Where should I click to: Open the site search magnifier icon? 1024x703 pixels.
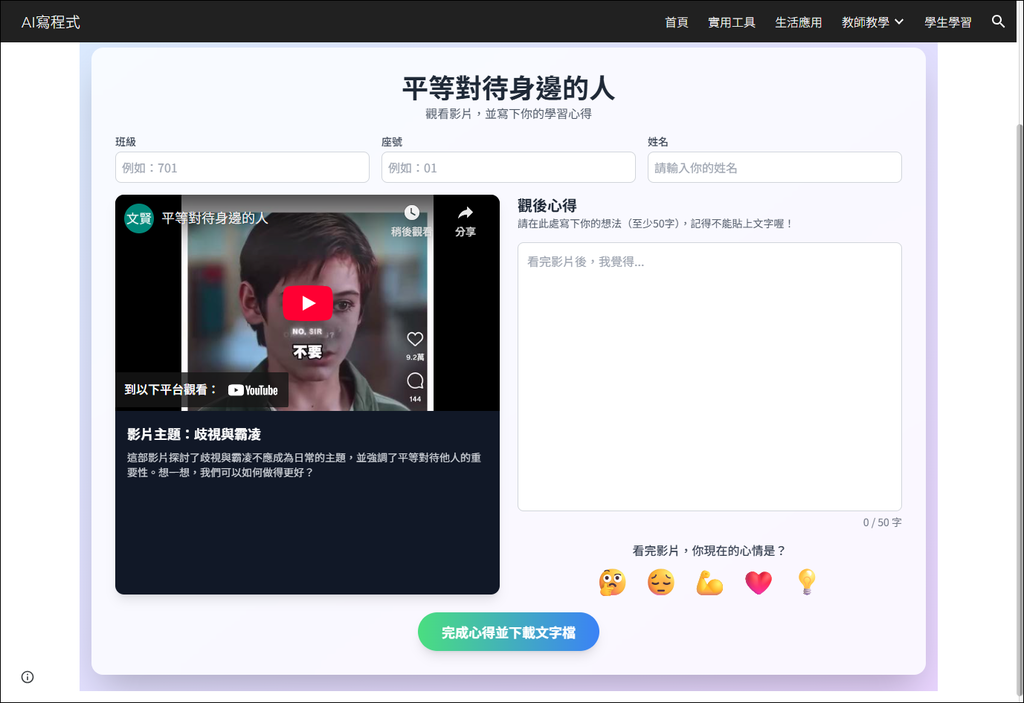998,22
